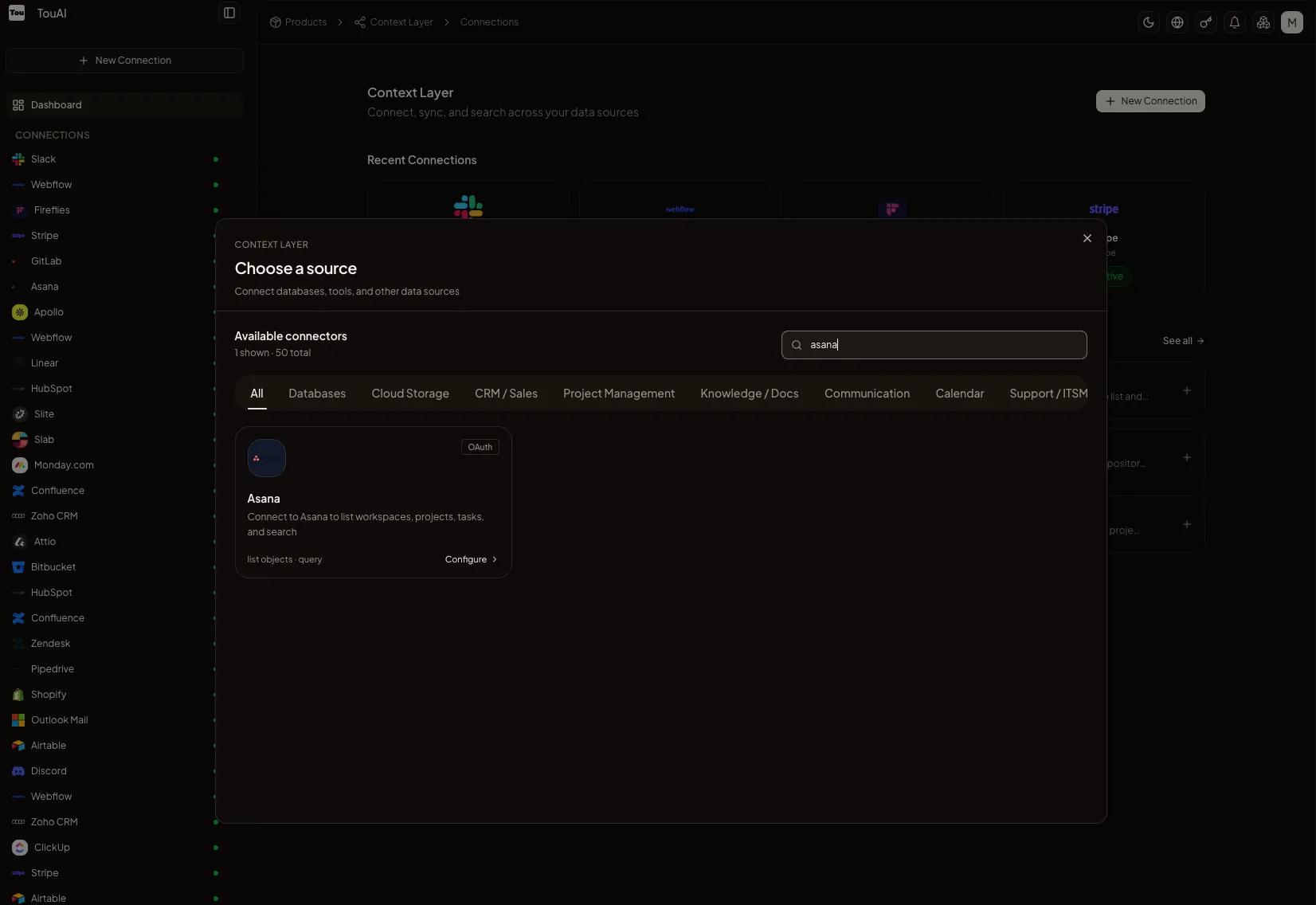The width and height of the screenshot is (1316, 905).
Task: Click New Connection in sidebar
Action: click(125, 61)
